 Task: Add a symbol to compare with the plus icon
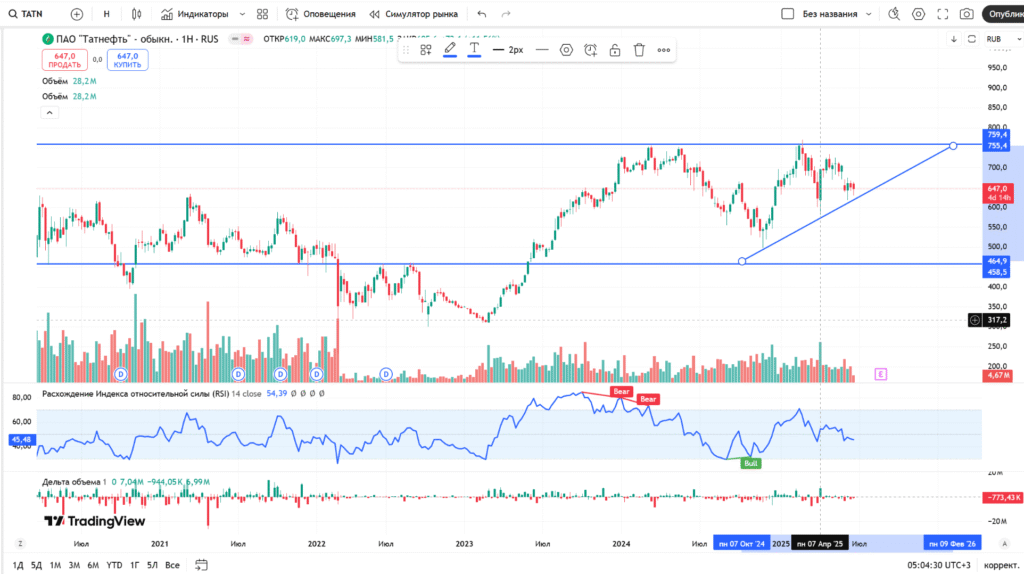[76, 14]
